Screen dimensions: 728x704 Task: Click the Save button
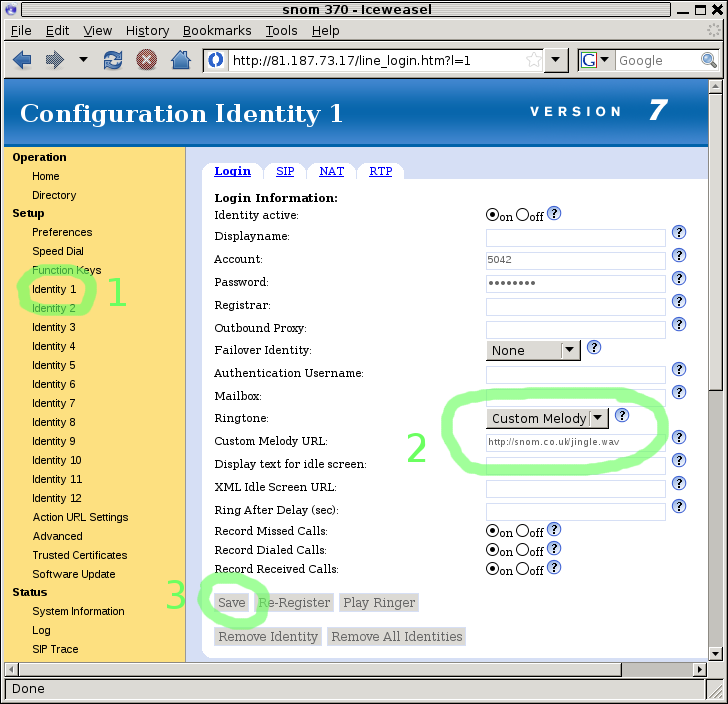[x=232, y=602]
